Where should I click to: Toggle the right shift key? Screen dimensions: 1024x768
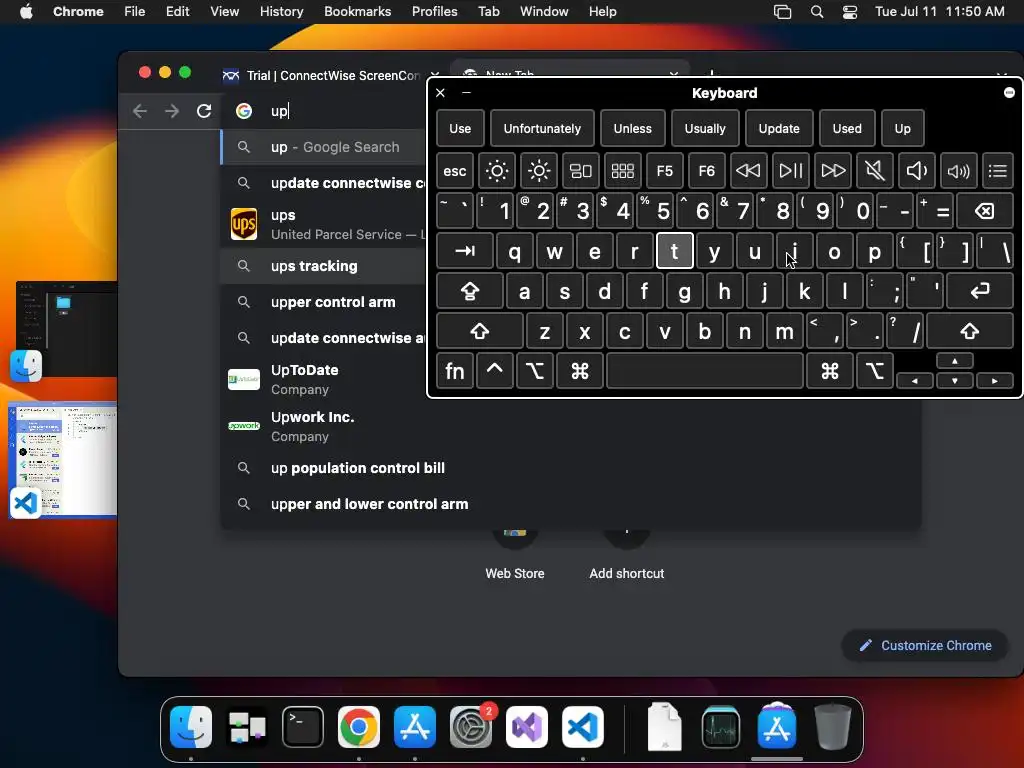coord(969,331)
